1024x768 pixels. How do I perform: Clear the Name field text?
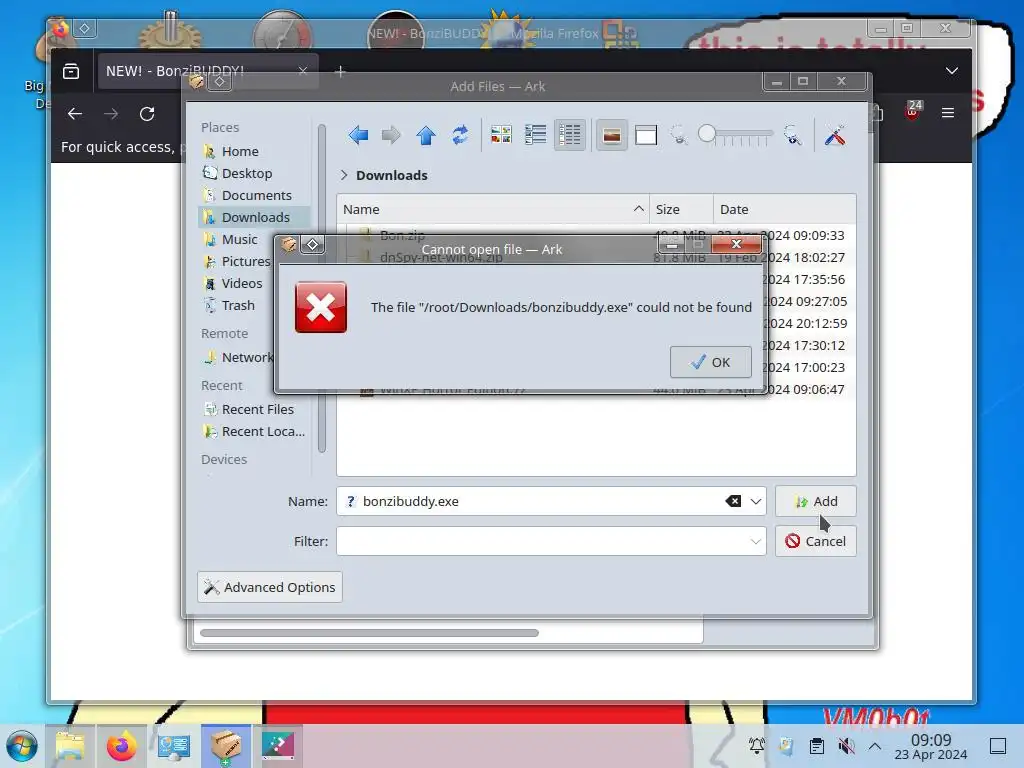[733, 502]
